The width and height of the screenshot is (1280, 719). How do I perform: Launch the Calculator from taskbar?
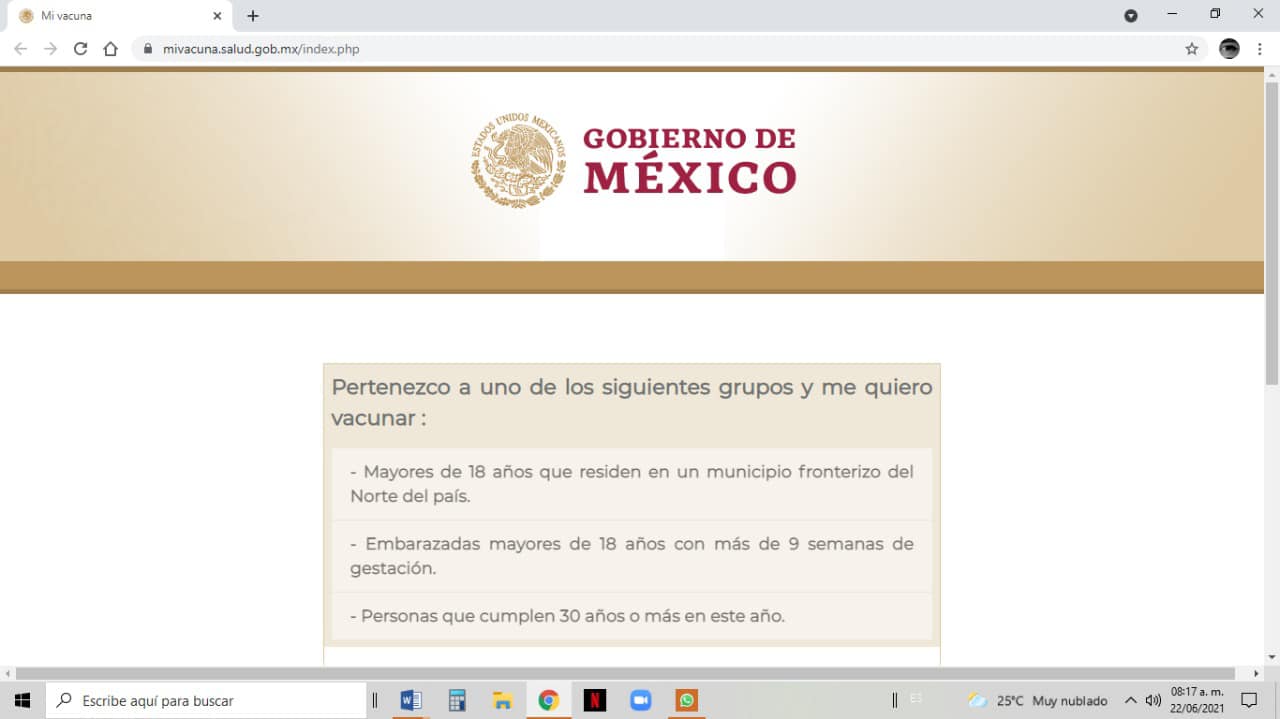[457, 700]
